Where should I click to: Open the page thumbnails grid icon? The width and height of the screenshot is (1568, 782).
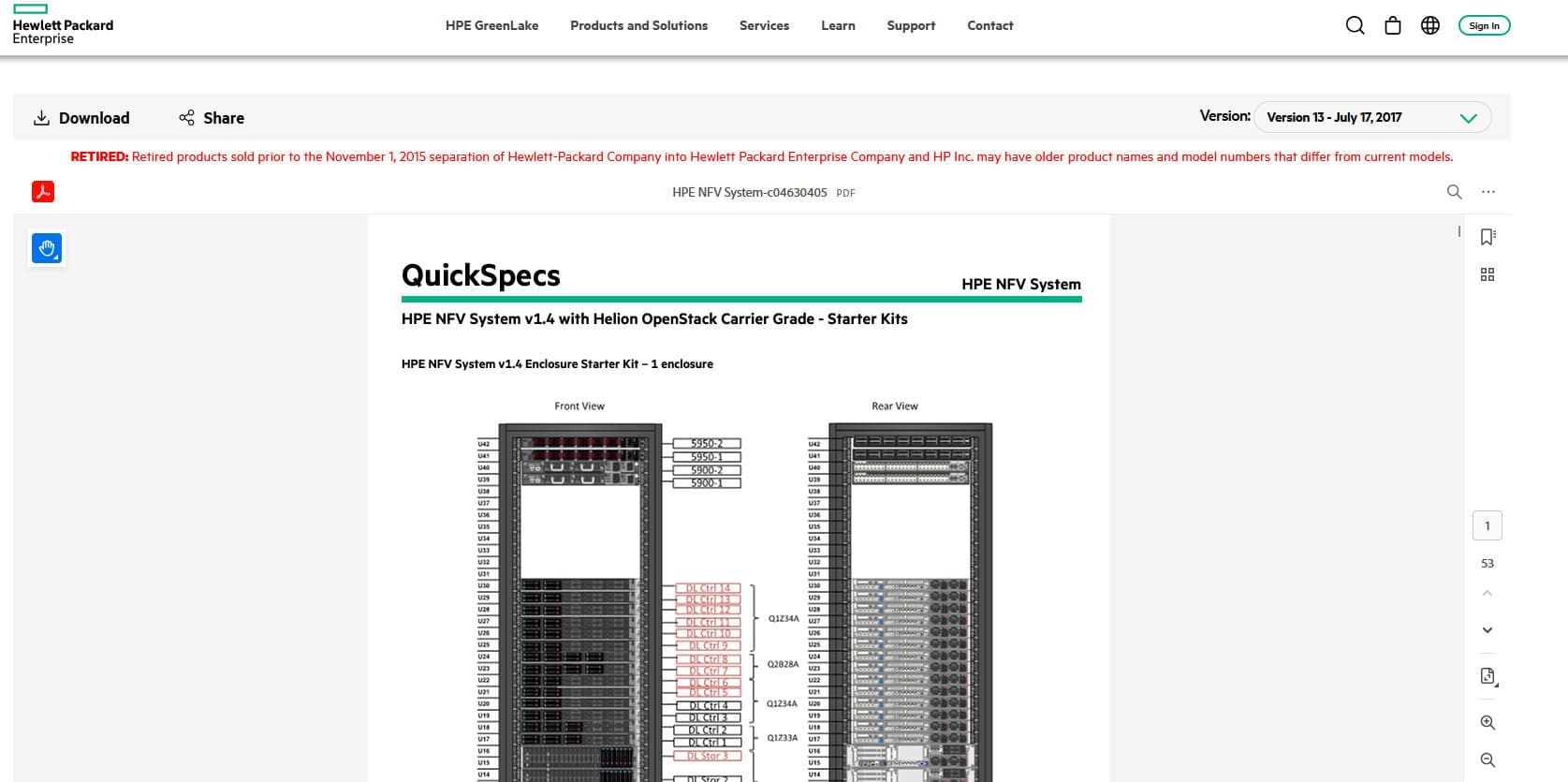[x=1487, y=274]
